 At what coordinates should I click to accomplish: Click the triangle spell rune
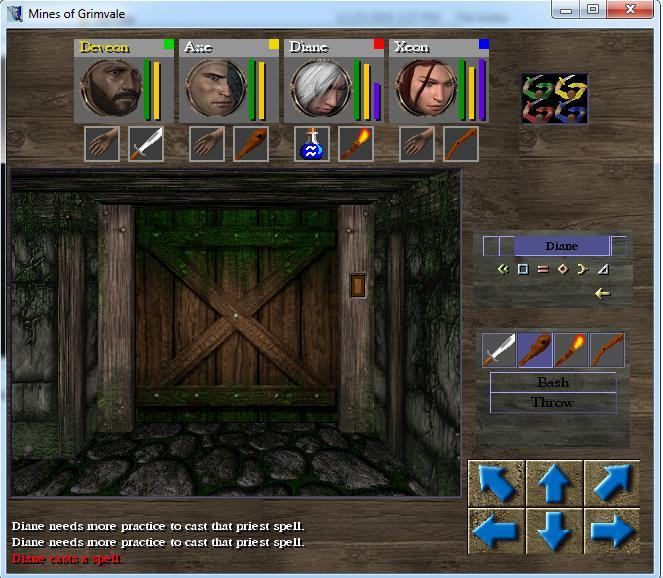[603, 269]
